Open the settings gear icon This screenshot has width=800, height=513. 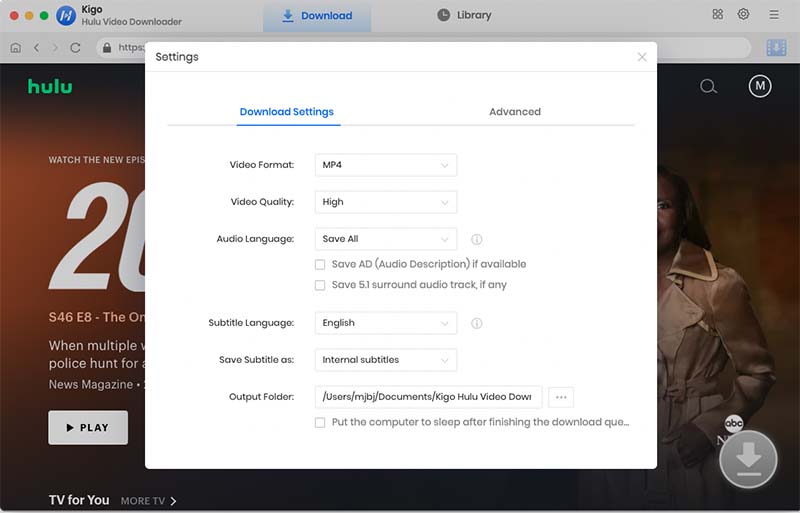[x=743, y=14]
